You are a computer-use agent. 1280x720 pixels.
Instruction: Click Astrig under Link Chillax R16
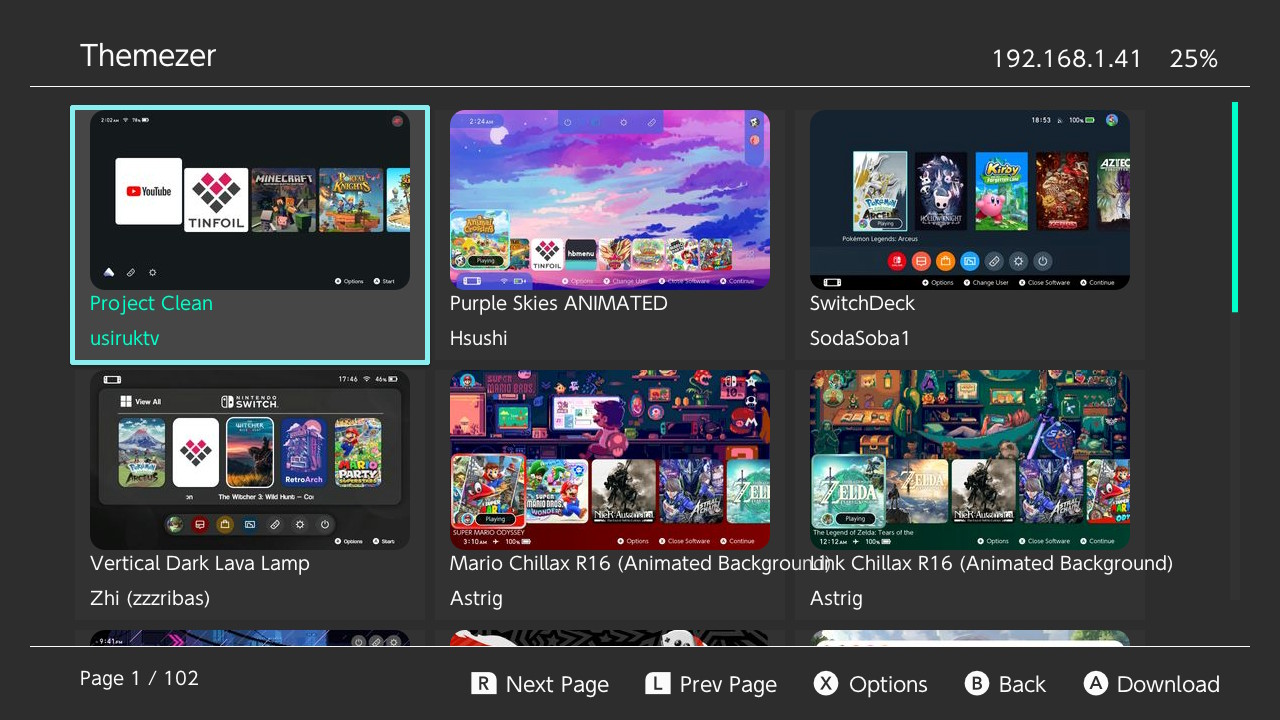pos(836,598)
